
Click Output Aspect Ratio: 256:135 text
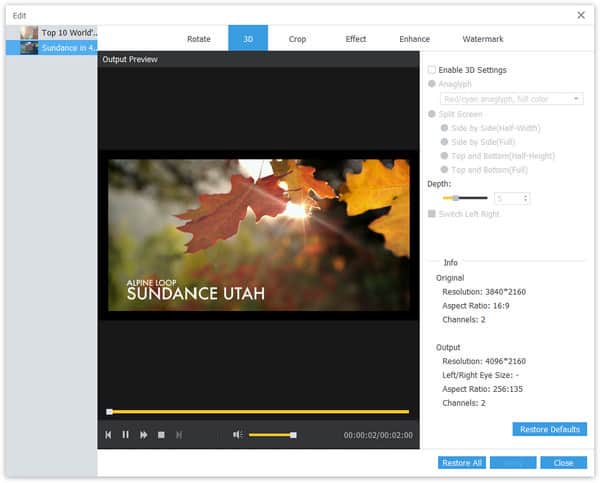coord(483,389)
